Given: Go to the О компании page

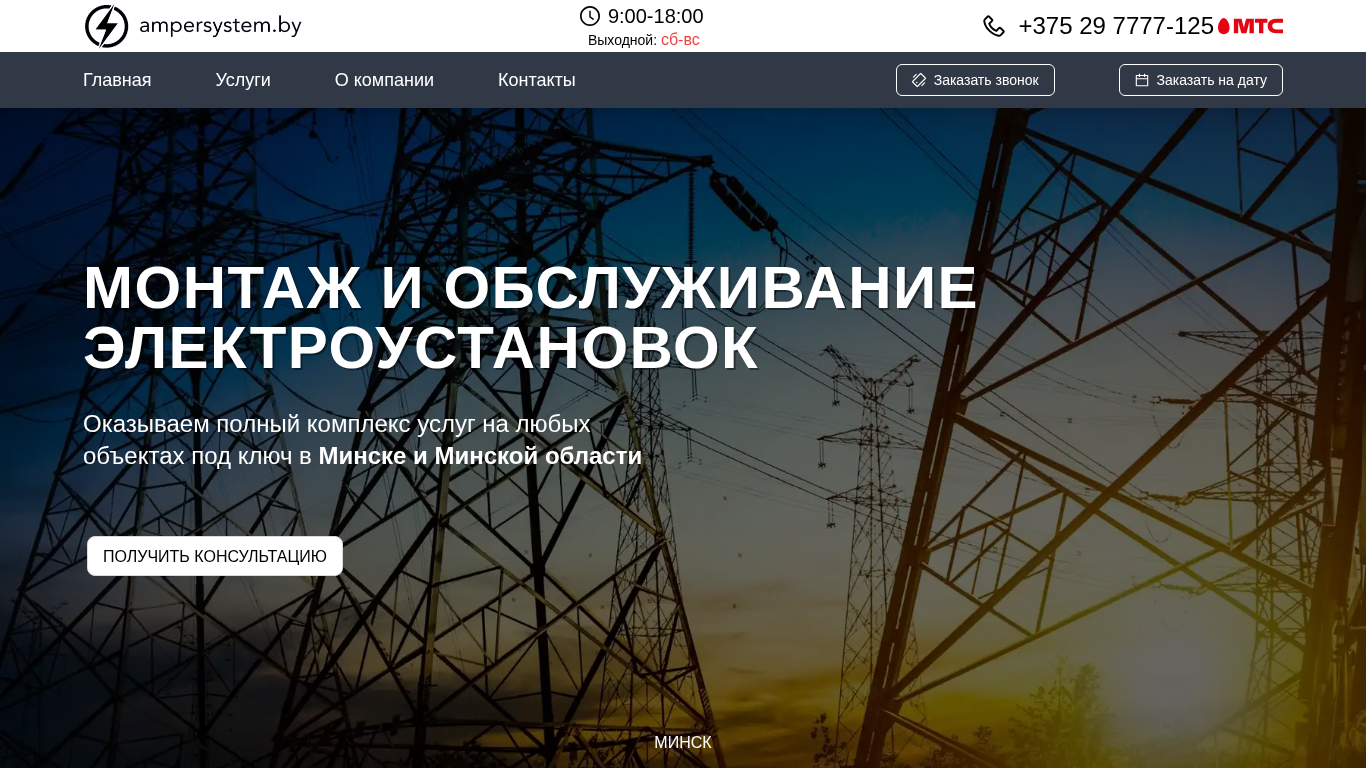Looking at the screenshot, I should [384, 80].
